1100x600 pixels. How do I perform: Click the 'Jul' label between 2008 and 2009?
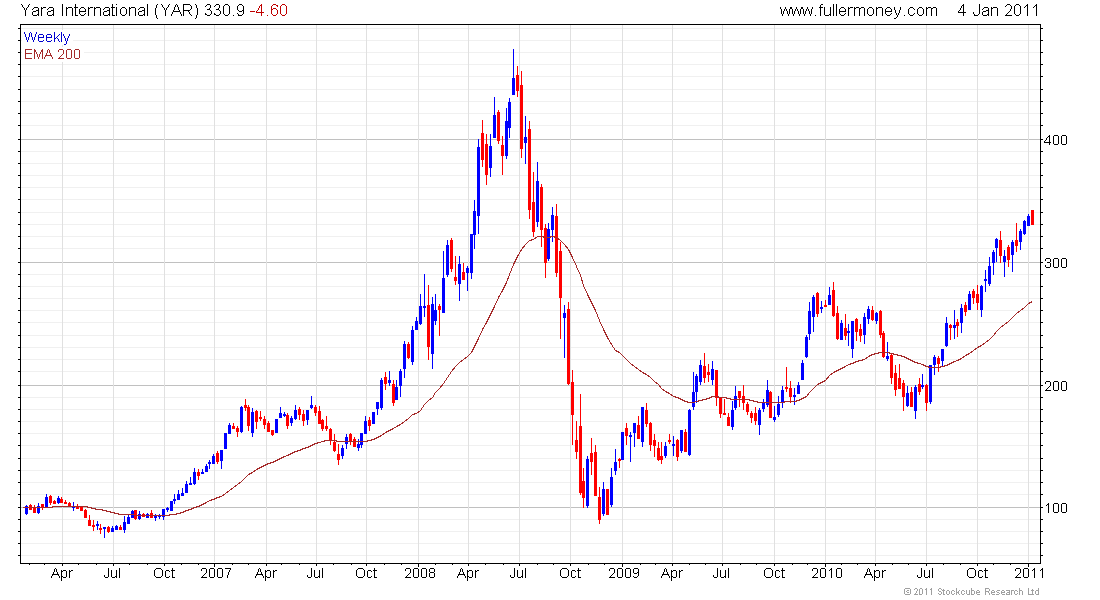pyautogui.click(x=518, y=573)
